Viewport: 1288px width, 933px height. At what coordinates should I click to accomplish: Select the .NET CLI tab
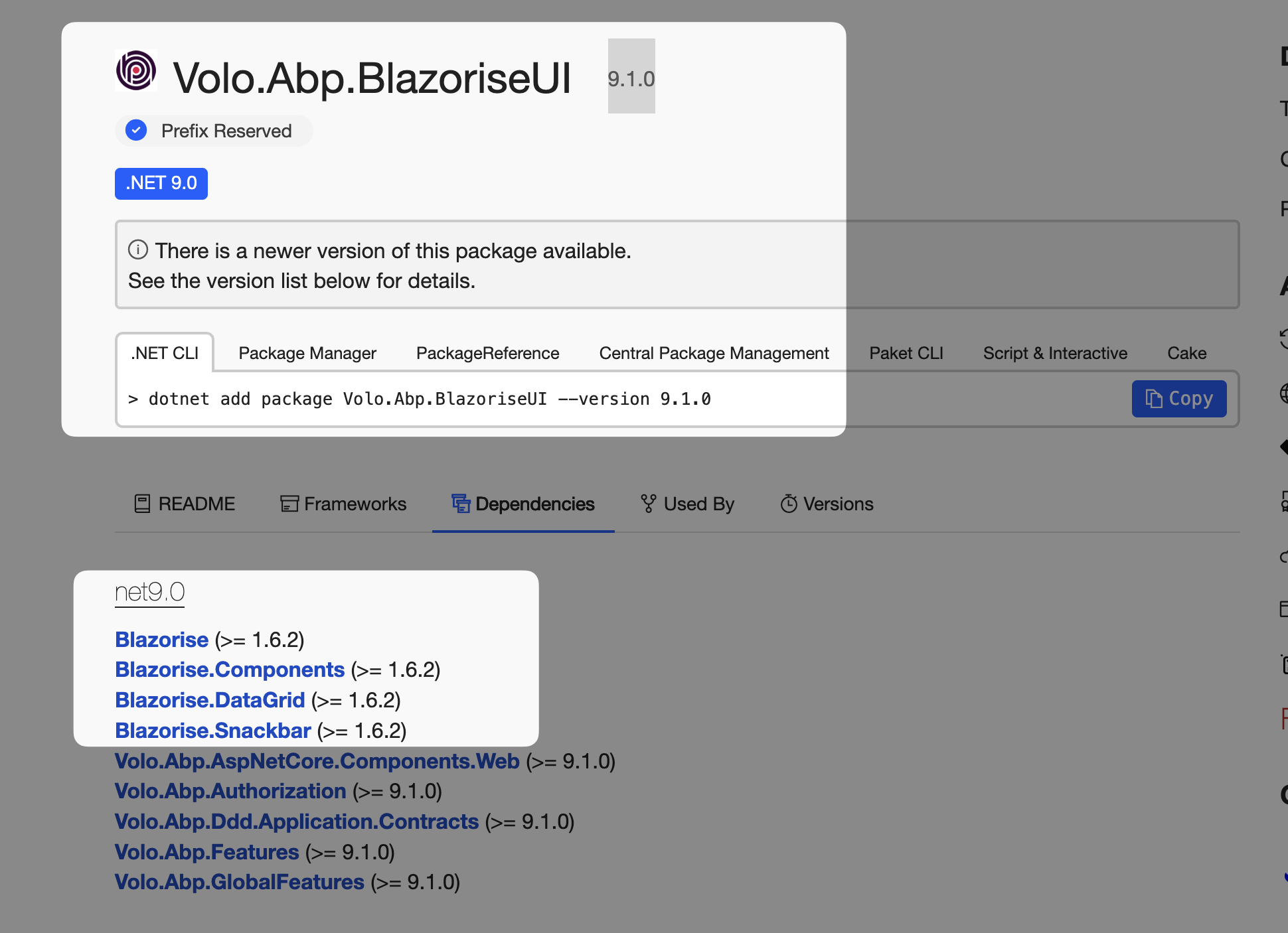pyautogui.click(x=165, y=353)
